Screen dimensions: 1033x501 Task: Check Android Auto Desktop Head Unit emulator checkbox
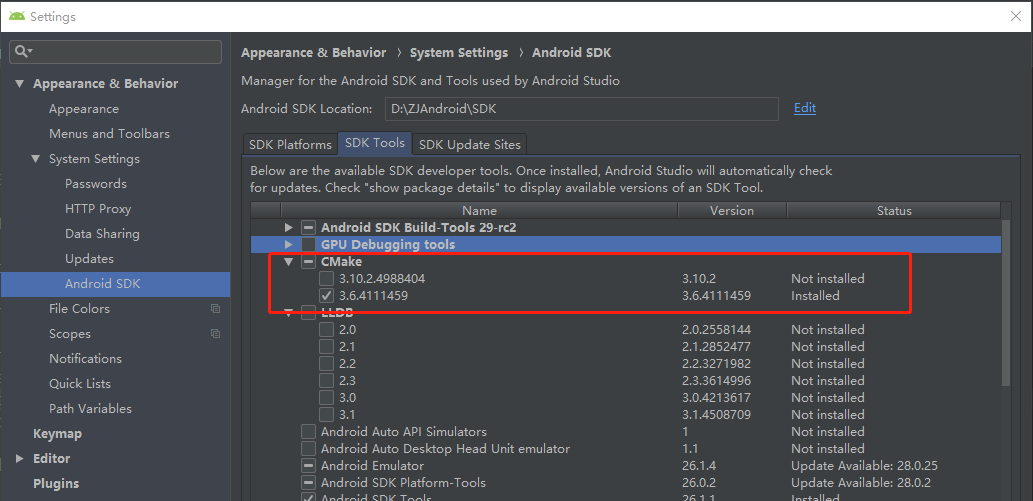point(308,449)
